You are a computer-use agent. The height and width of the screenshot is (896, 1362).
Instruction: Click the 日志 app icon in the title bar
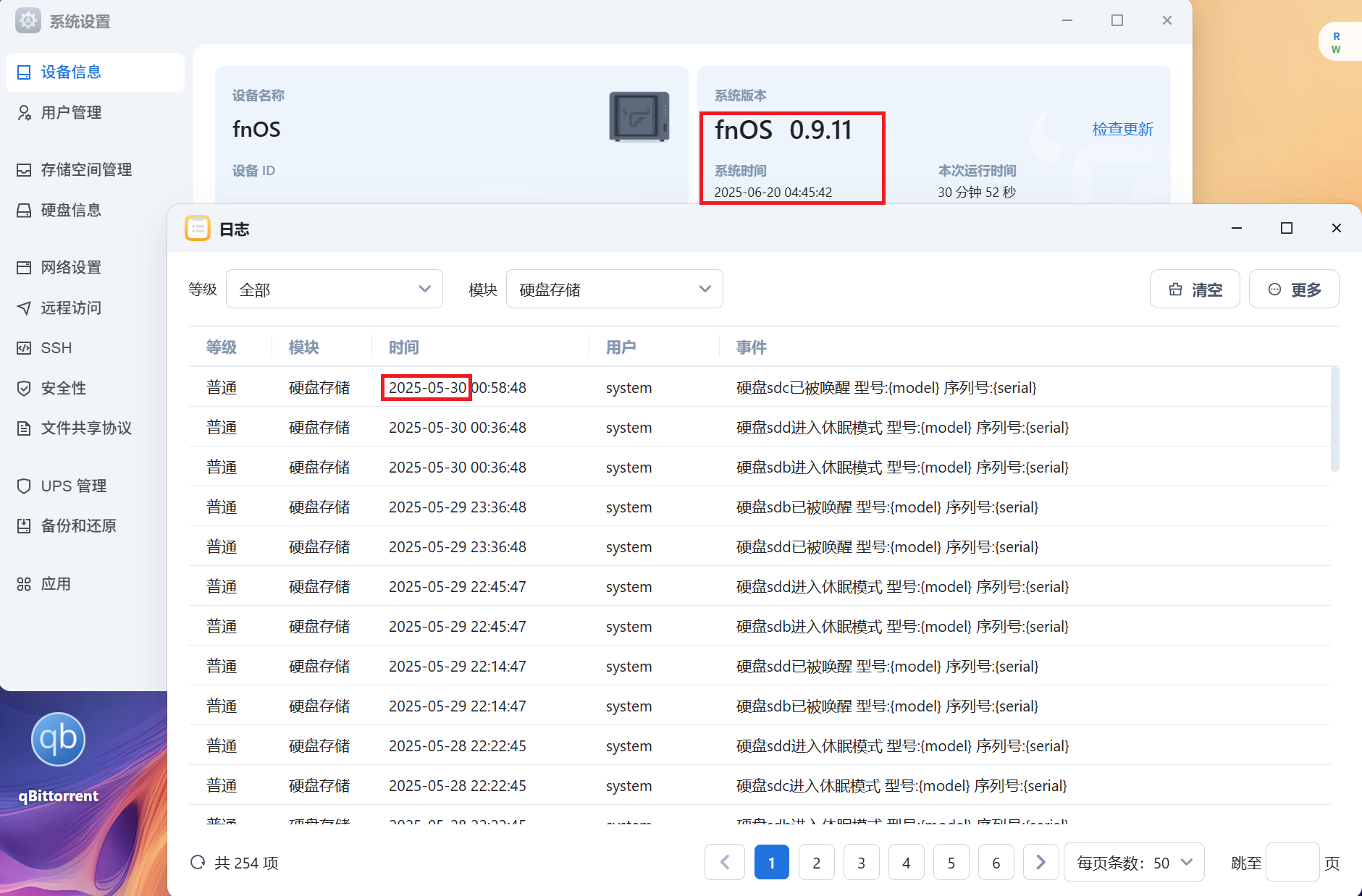click(198, 228)
